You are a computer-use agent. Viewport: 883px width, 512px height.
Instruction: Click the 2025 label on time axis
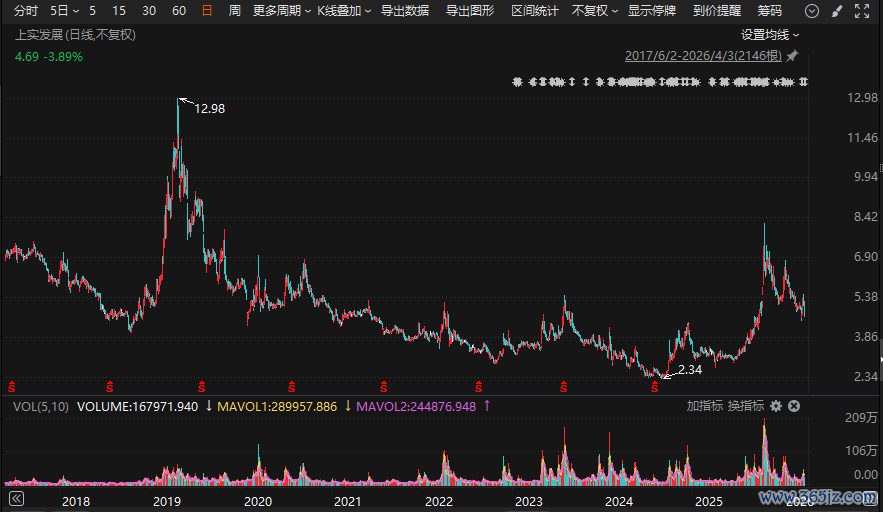[x=709, y=501]
